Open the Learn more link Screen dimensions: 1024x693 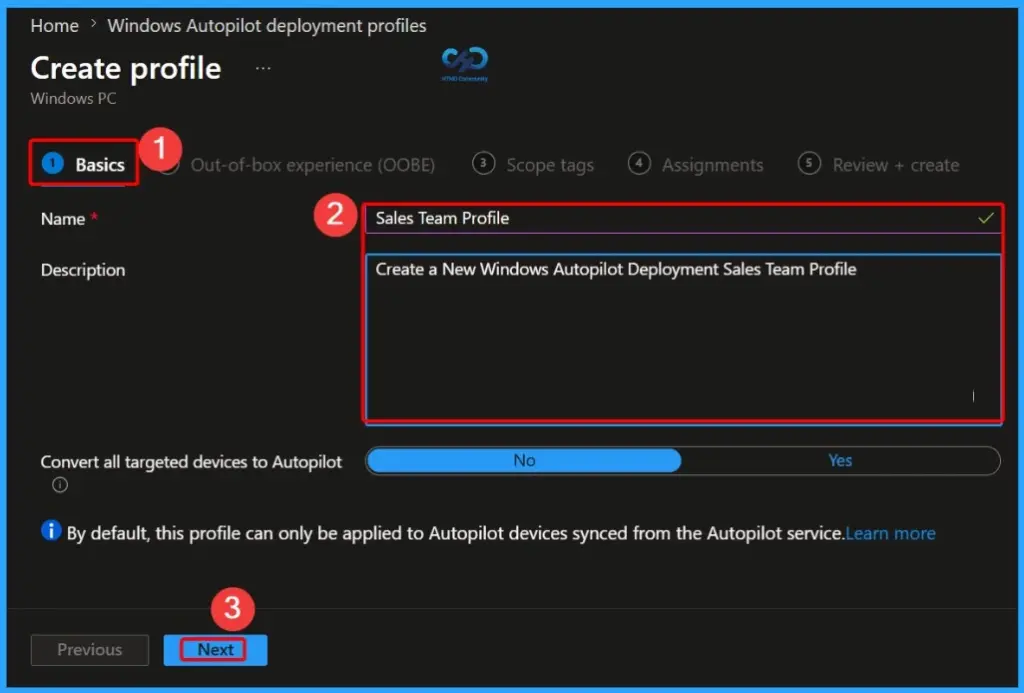(x=890, y=534)
